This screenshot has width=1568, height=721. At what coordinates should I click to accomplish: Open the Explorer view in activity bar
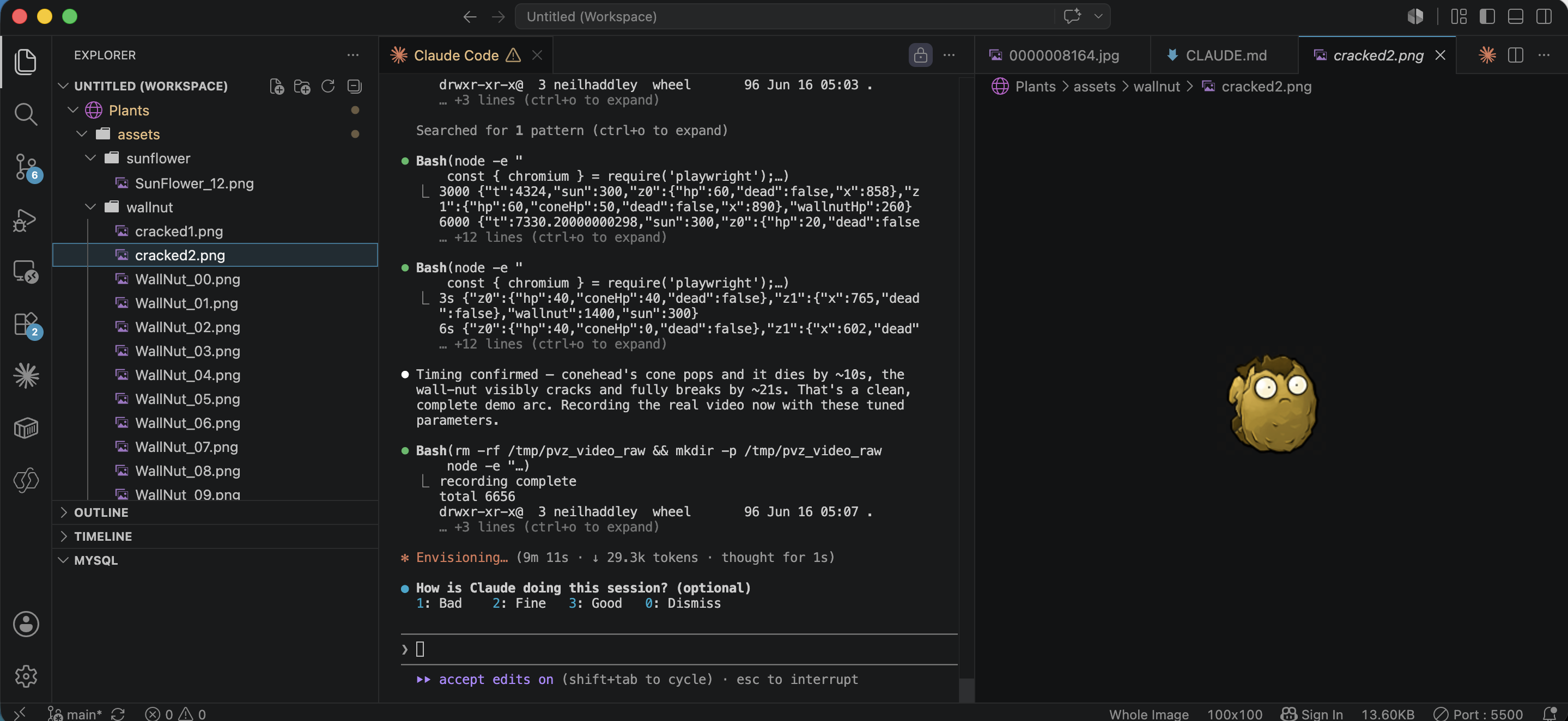26,62
